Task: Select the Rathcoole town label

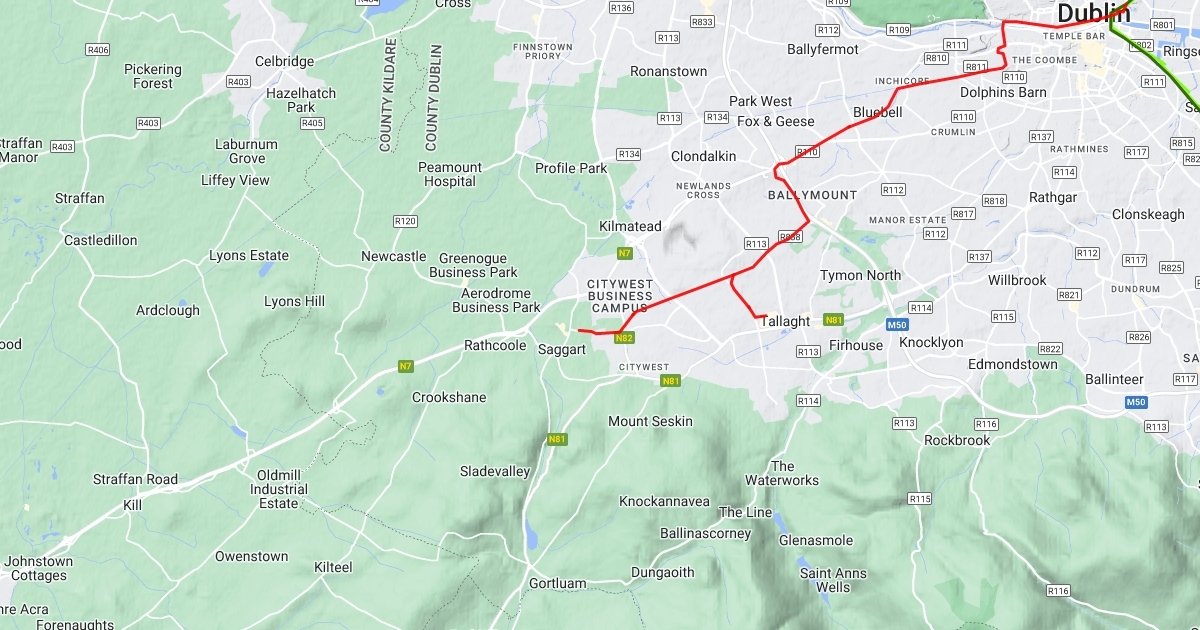Action: [x=495, y=346]
